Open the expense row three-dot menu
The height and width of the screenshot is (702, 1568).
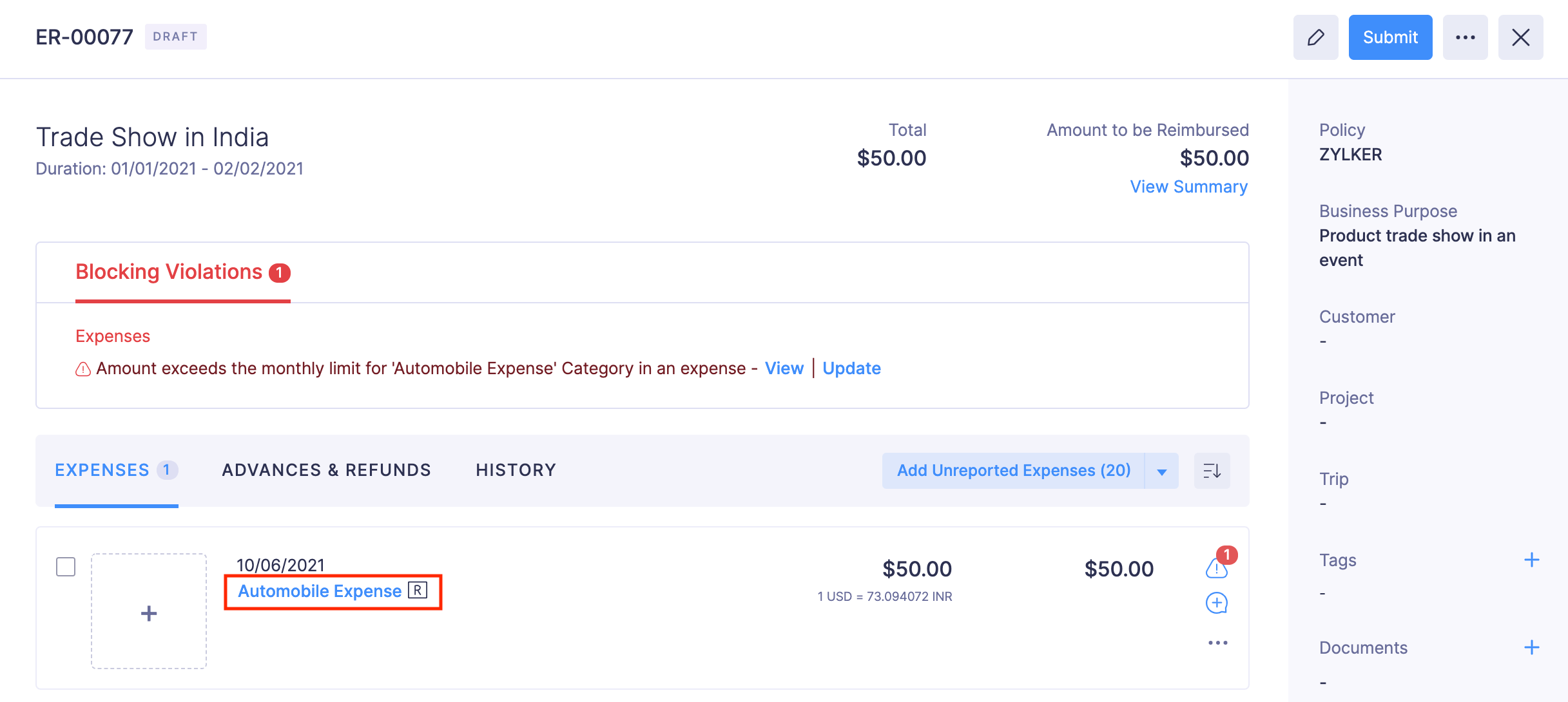(1217, 643)
